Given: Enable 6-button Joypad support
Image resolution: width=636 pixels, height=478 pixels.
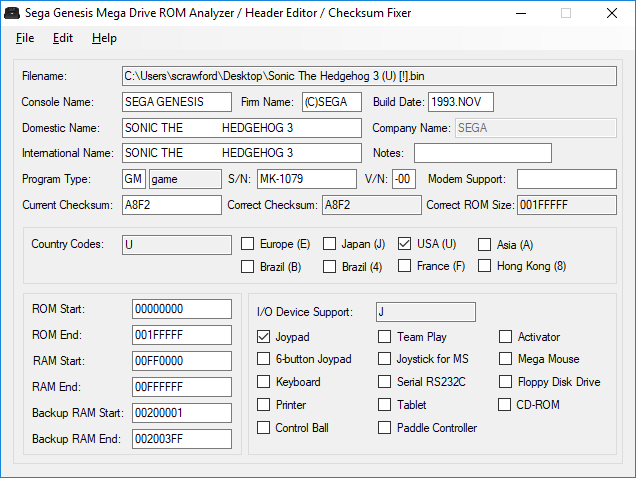Looking at the screenshot, I should [264, 359].
